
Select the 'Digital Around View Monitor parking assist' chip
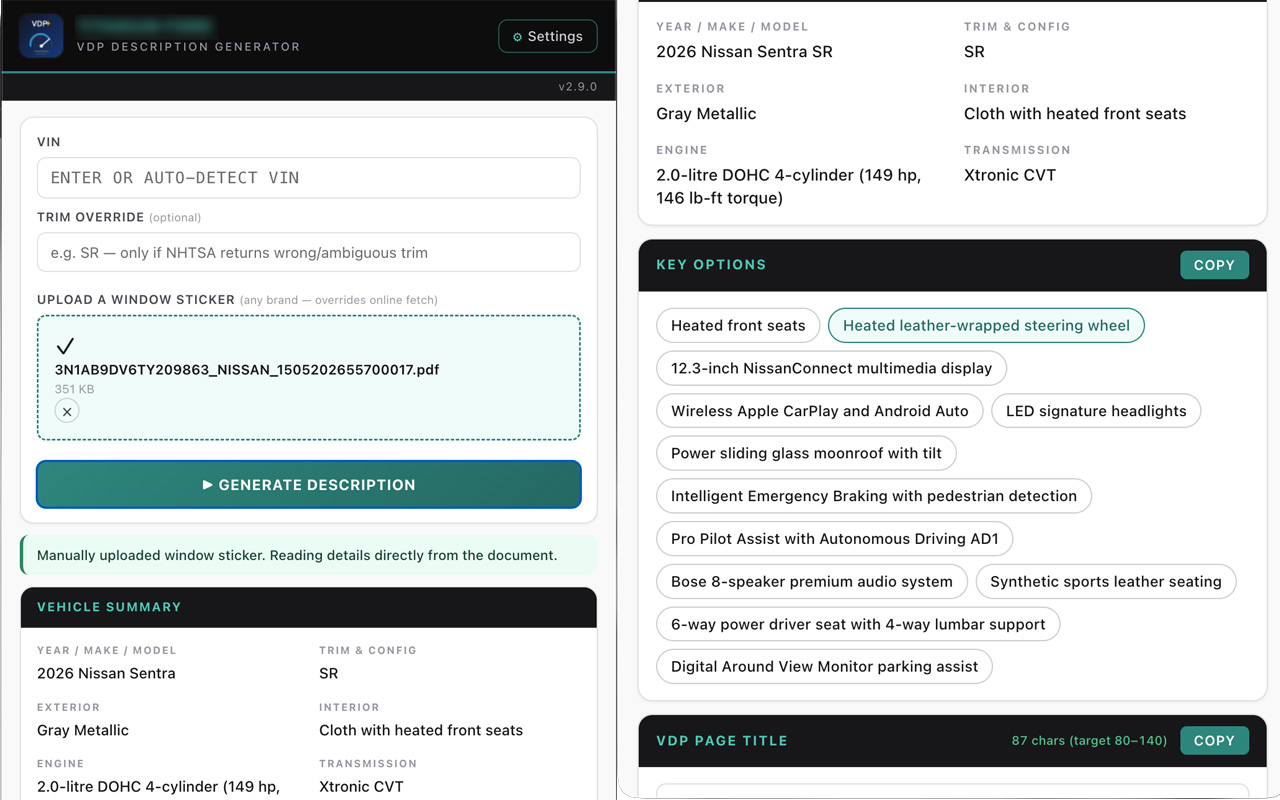[x=824, y=667]
